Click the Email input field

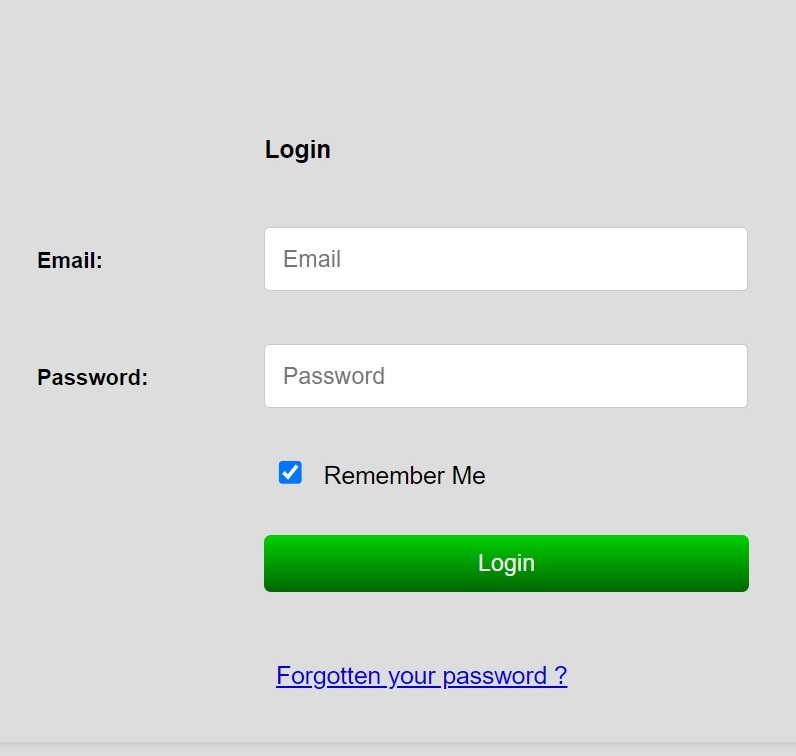click(506, 259)
